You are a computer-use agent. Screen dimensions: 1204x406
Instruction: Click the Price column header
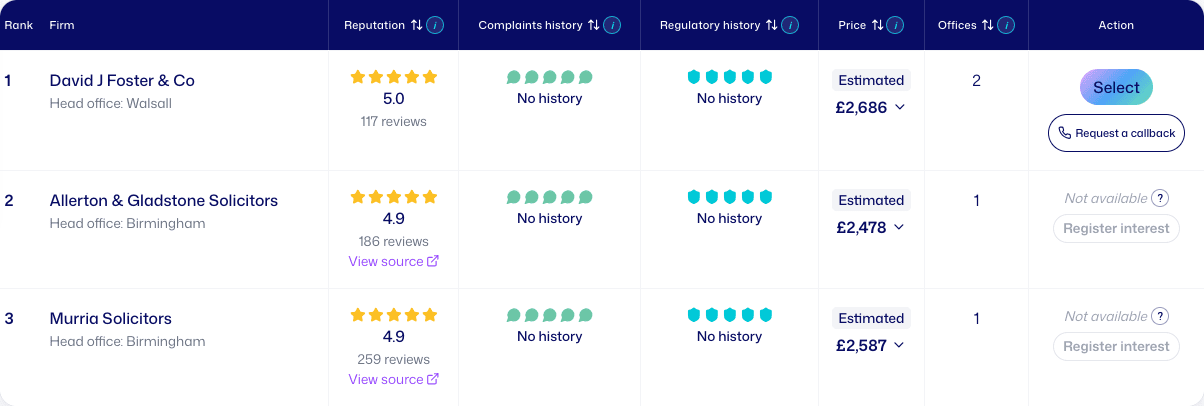pyautogui.click(x=852, y=25)
